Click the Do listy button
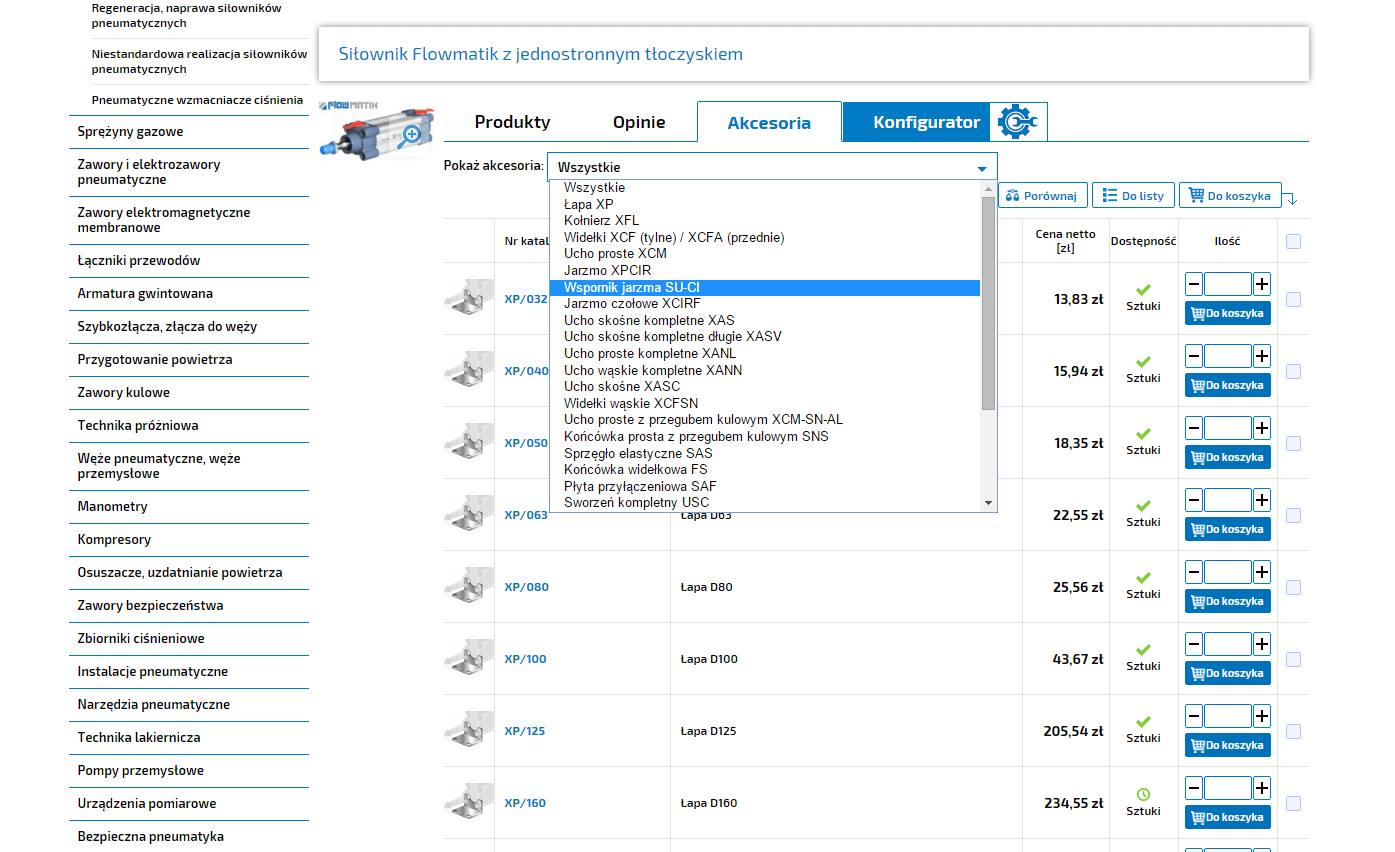The width and height of the screenshot is (1395, 852). point(1133,196)
